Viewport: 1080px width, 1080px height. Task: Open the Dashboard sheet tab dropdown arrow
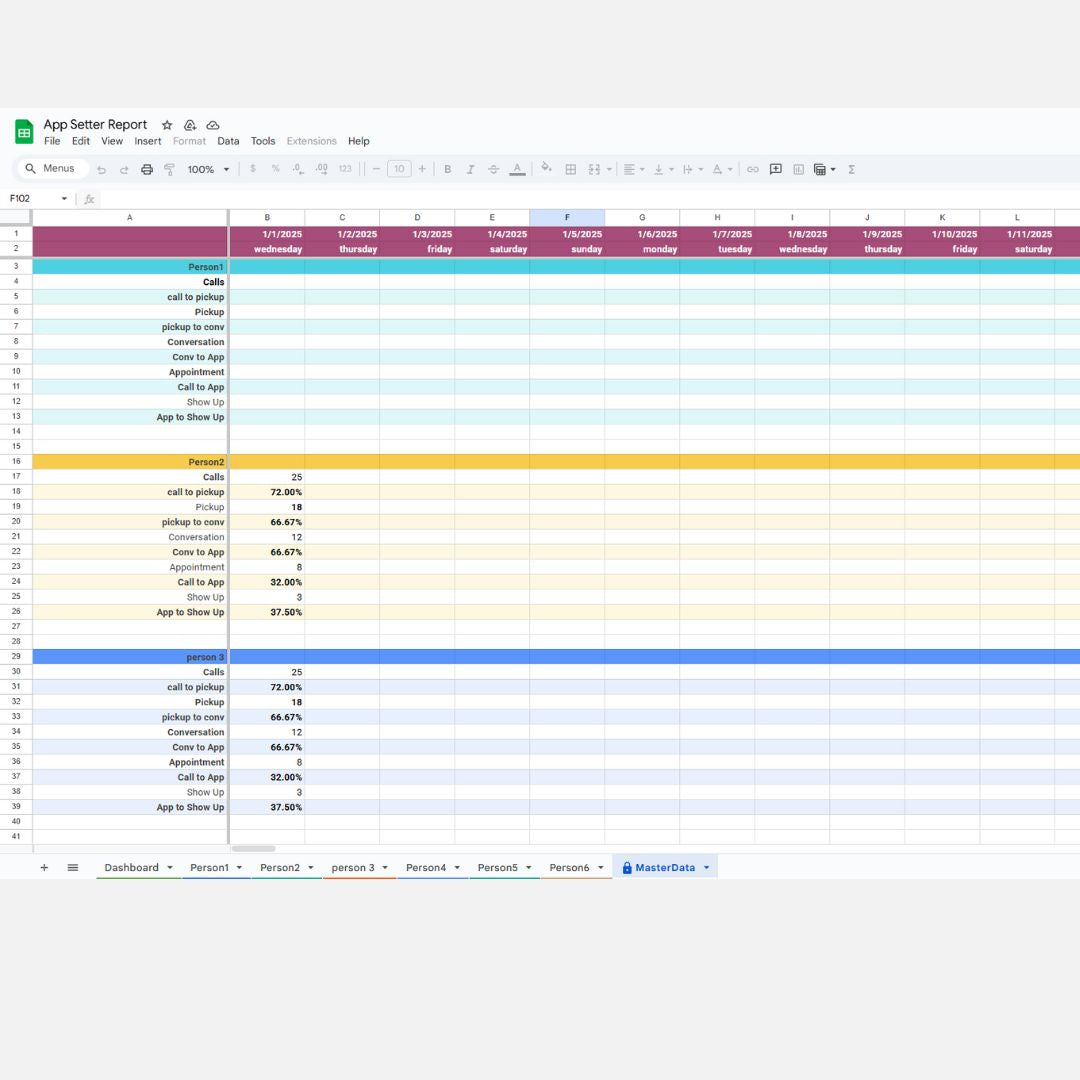170,868
